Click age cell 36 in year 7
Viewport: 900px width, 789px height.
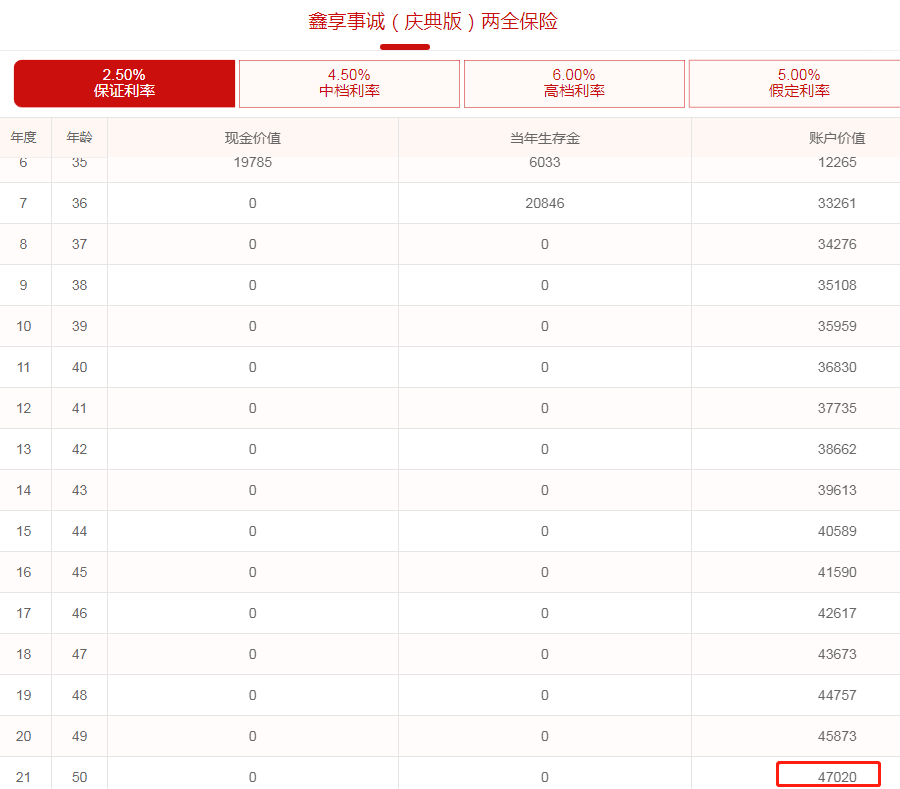coord(79,203)
